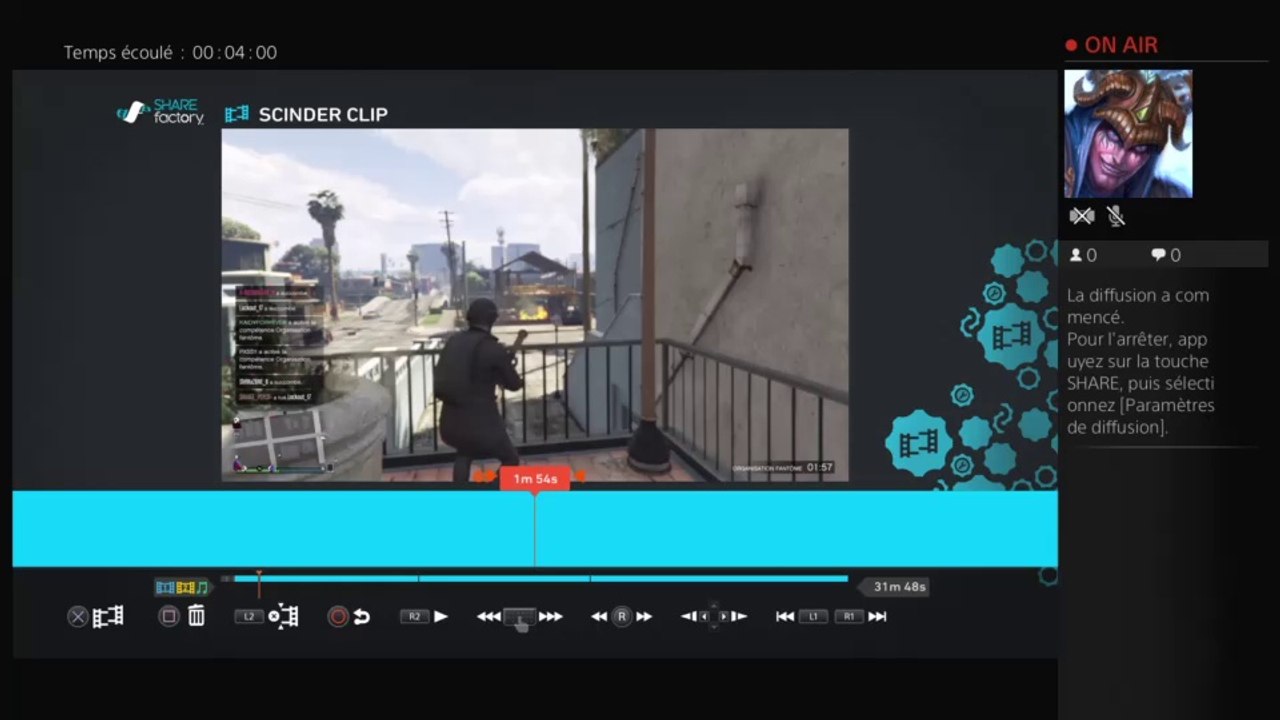
Task: Click the comments speech bubble icon
Action: coord(1158,255)
